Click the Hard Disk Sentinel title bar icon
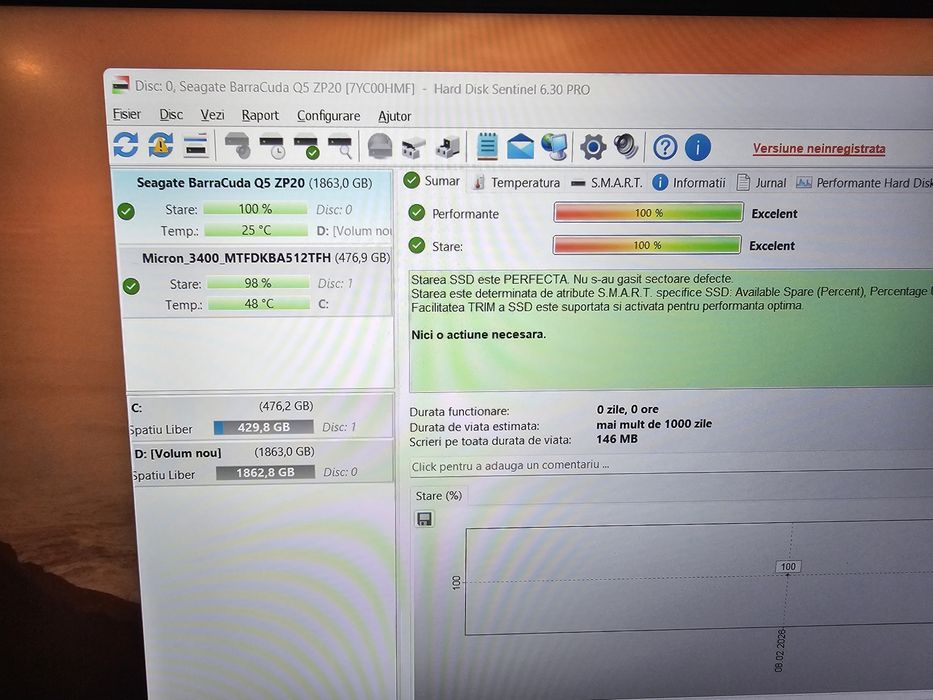Viewport: 933px width, 700px height. 121,85
